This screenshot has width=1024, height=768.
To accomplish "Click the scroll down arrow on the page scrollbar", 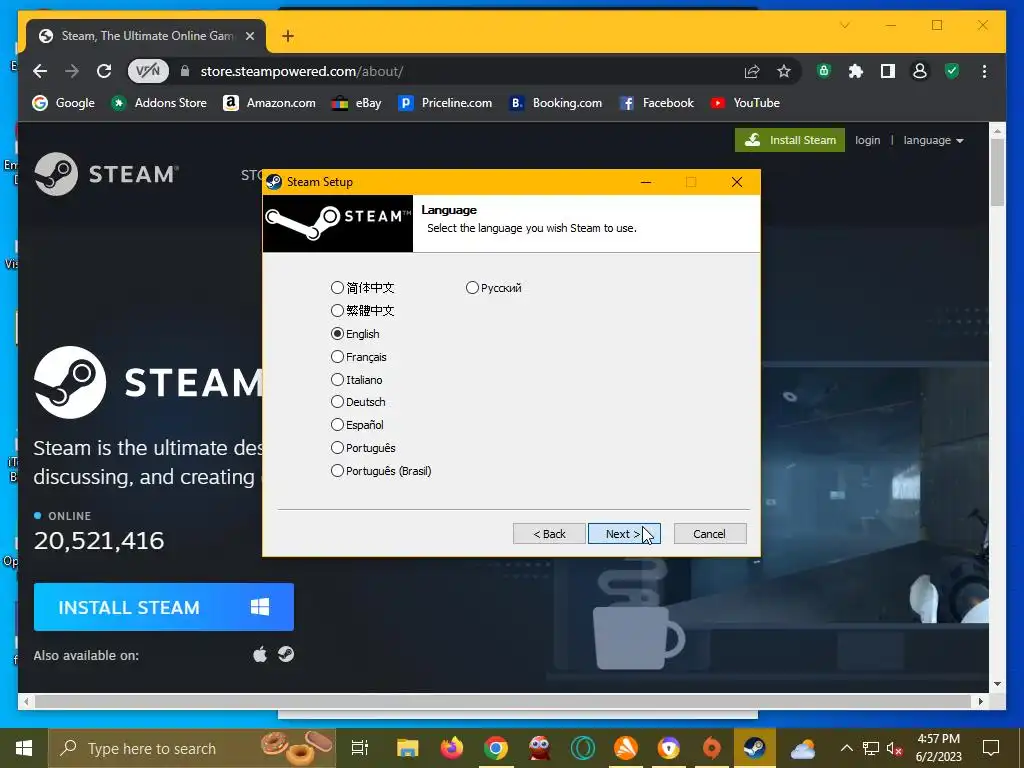I will (997, 684).
